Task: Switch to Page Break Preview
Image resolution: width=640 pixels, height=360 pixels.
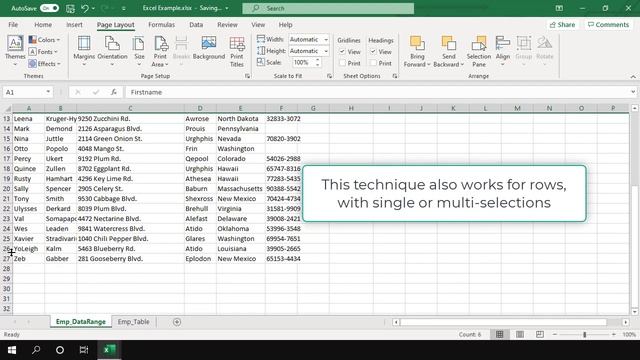Action: point(540,334)
